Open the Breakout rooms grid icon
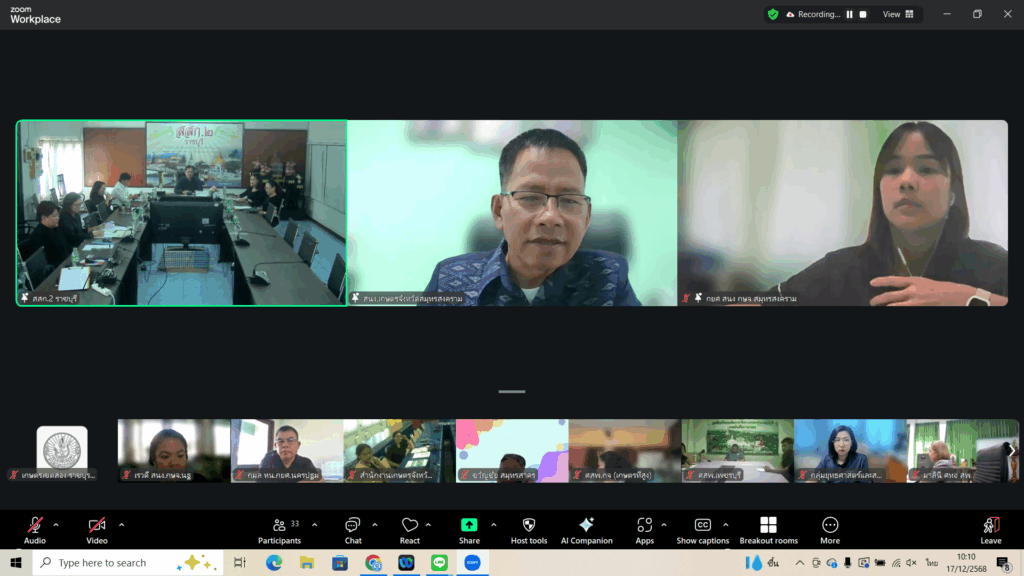 click(768, 526)
